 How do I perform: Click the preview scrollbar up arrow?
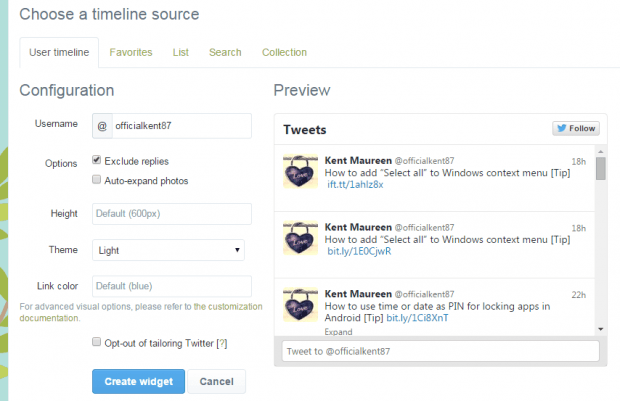[601, 151]
